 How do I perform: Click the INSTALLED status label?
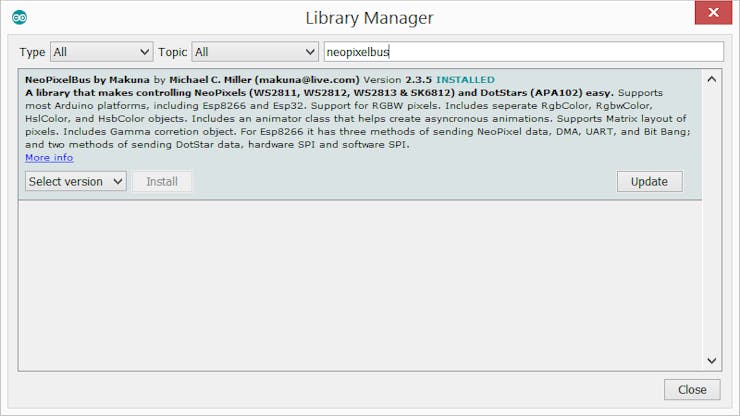tap(465, 80)
